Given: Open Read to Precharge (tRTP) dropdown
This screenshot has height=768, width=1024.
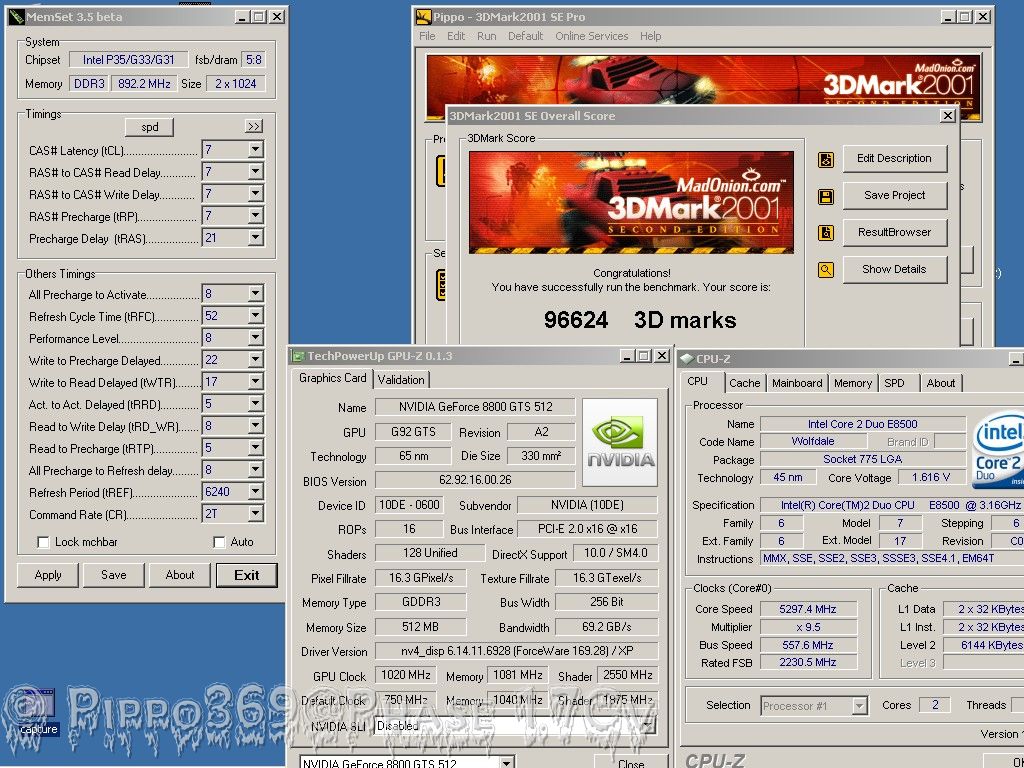Looking at the screenshot, I should 255,448.
